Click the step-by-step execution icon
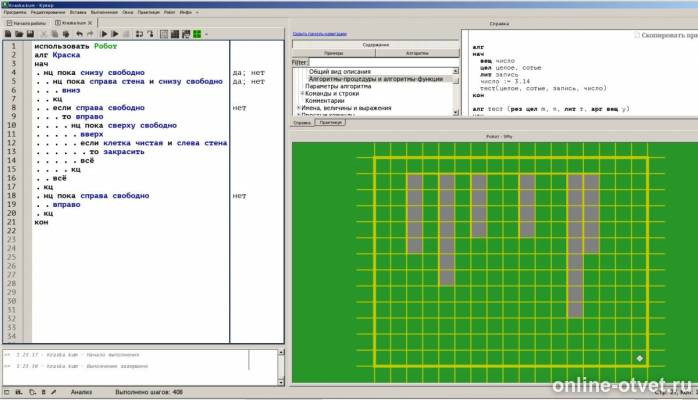698x400 pixels. click(x=115, y=34)
